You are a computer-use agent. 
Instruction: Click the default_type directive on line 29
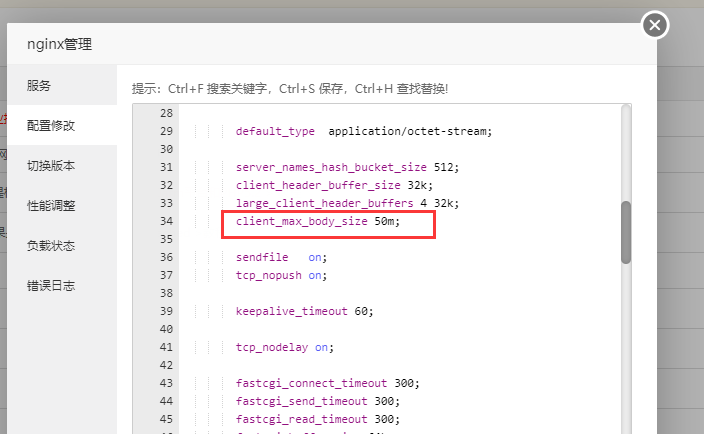point(275,132)
